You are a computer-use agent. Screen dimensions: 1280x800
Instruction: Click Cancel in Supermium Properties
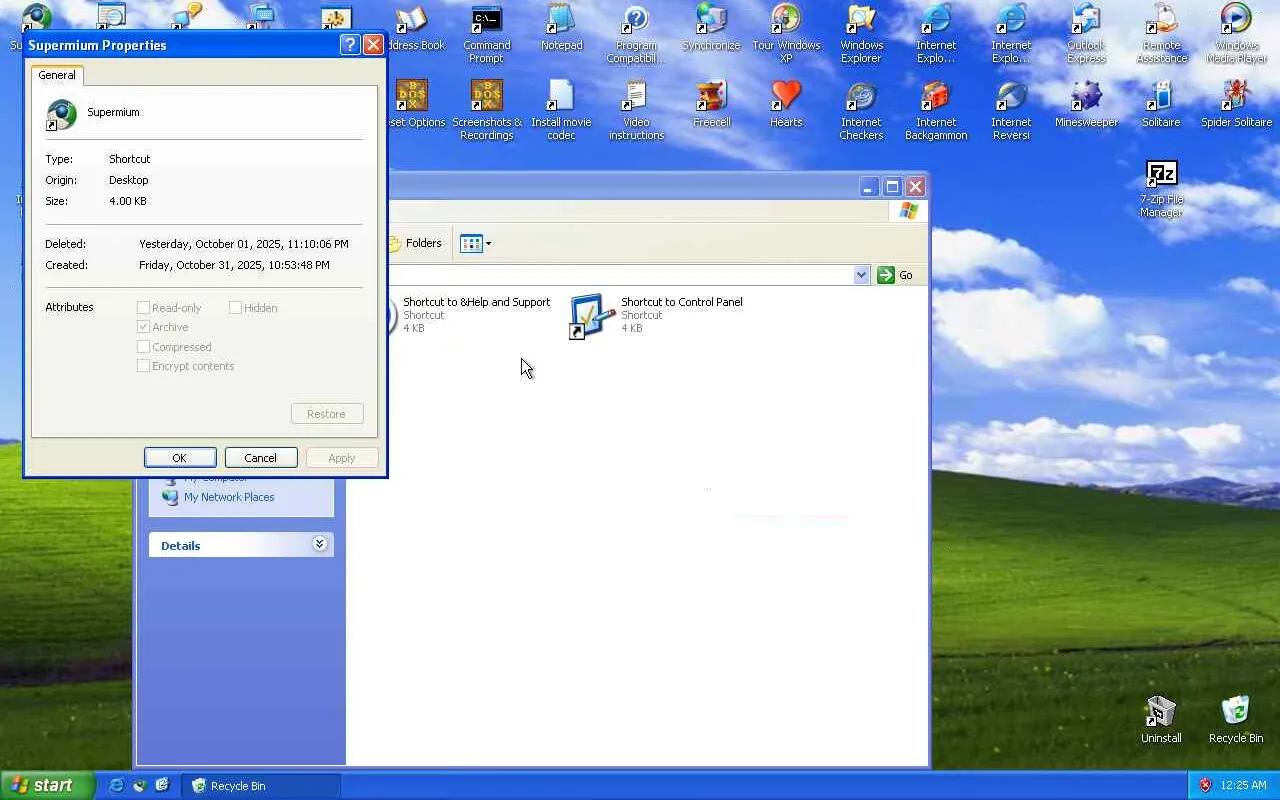click(x=261, y=458)
